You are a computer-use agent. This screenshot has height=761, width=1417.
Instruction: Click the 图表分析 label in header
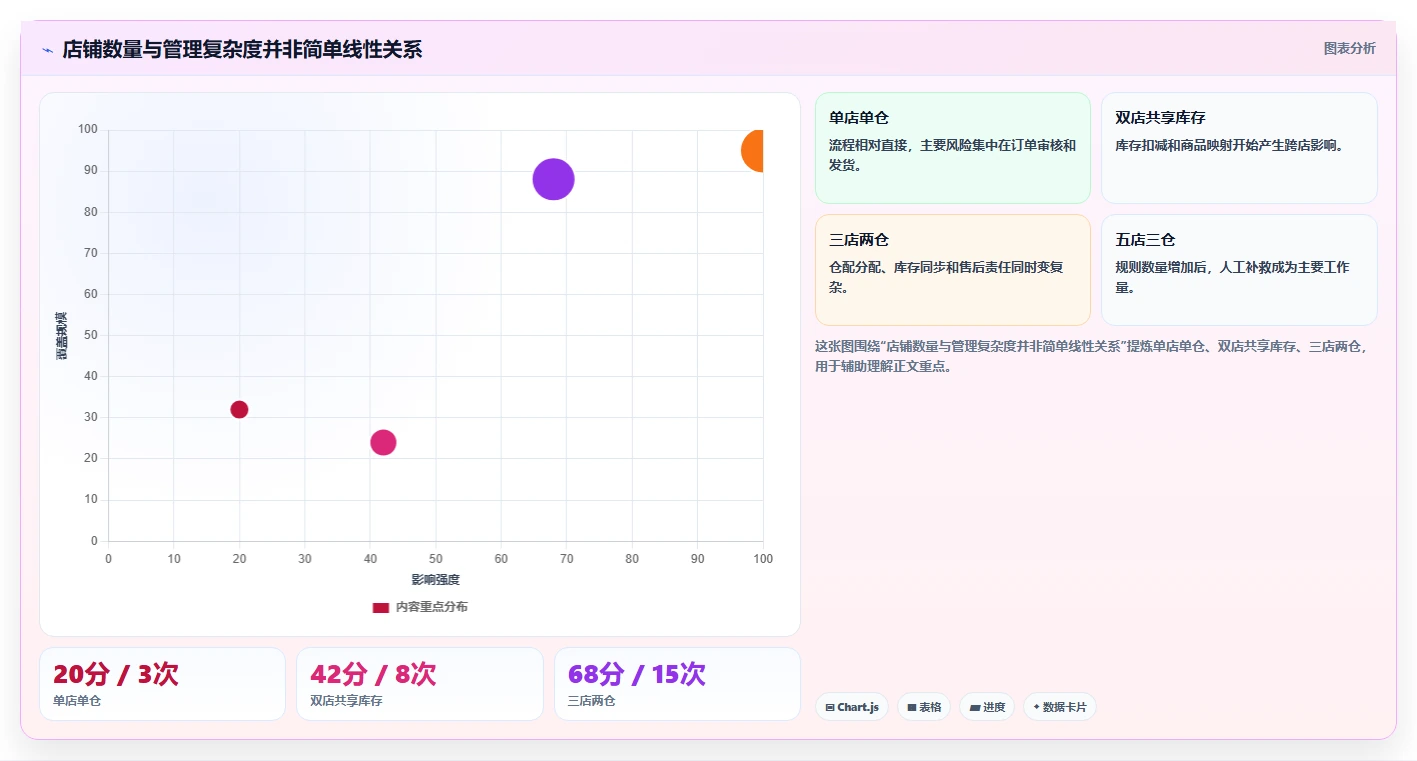coord(1349,48)
